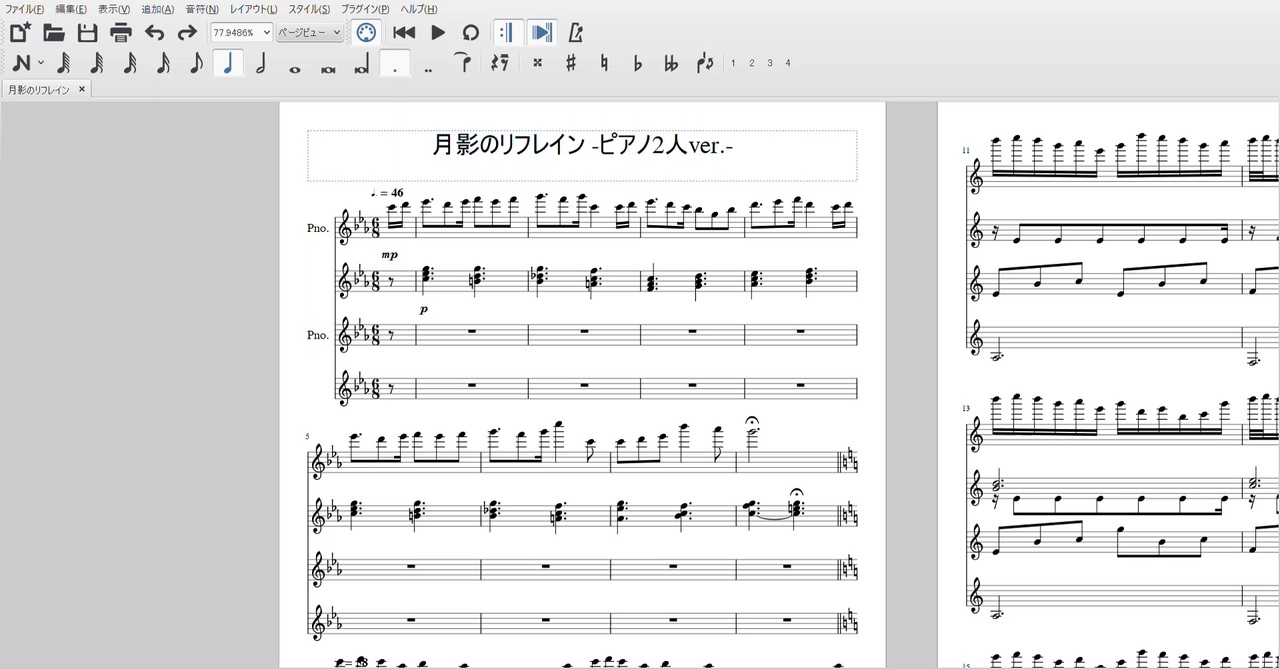Create a new score
Image resolution: width=1280 pixels, height=669 pixels.
click(x=20, y=32)
